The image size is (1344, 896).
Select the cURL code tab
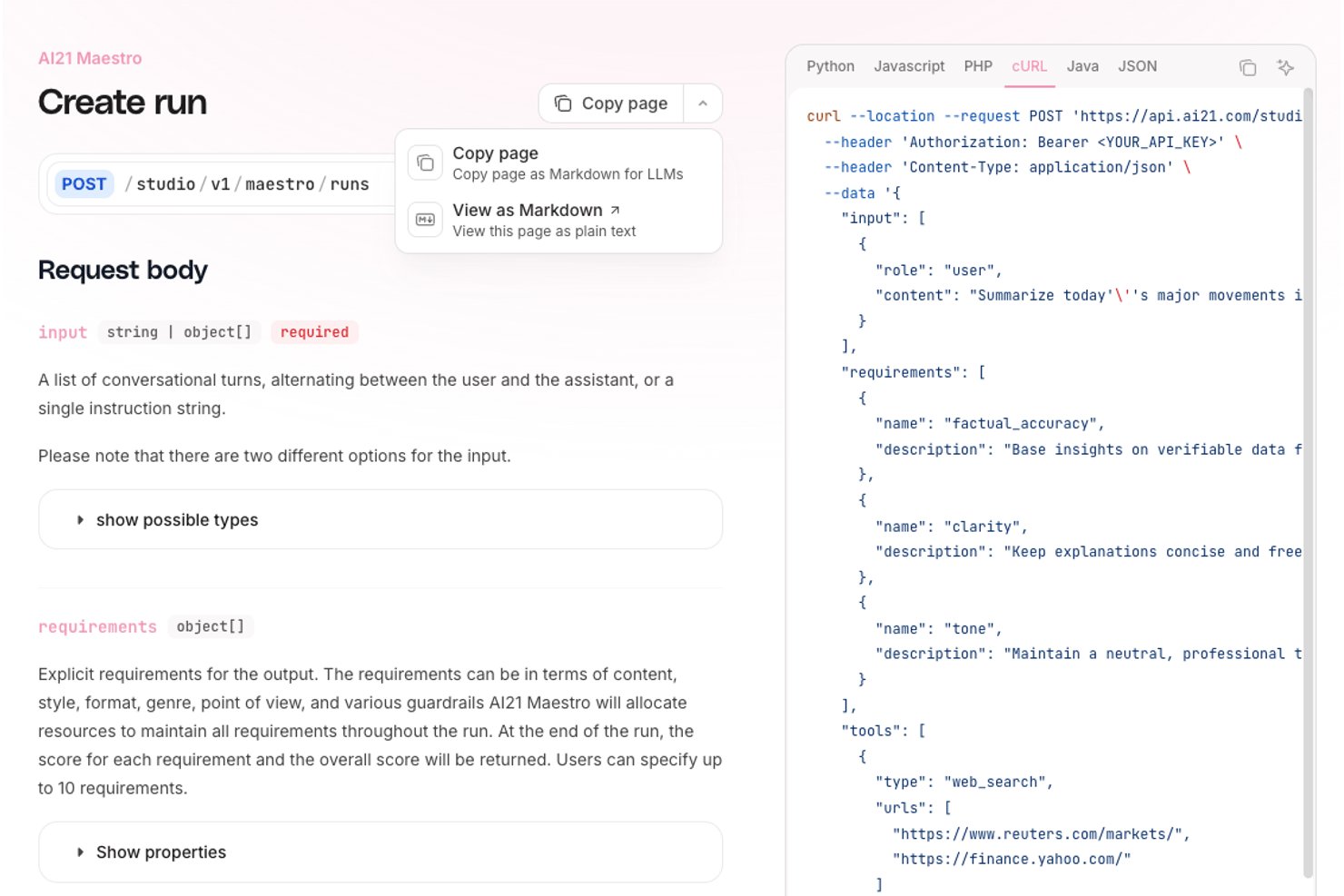[1029, 66]
